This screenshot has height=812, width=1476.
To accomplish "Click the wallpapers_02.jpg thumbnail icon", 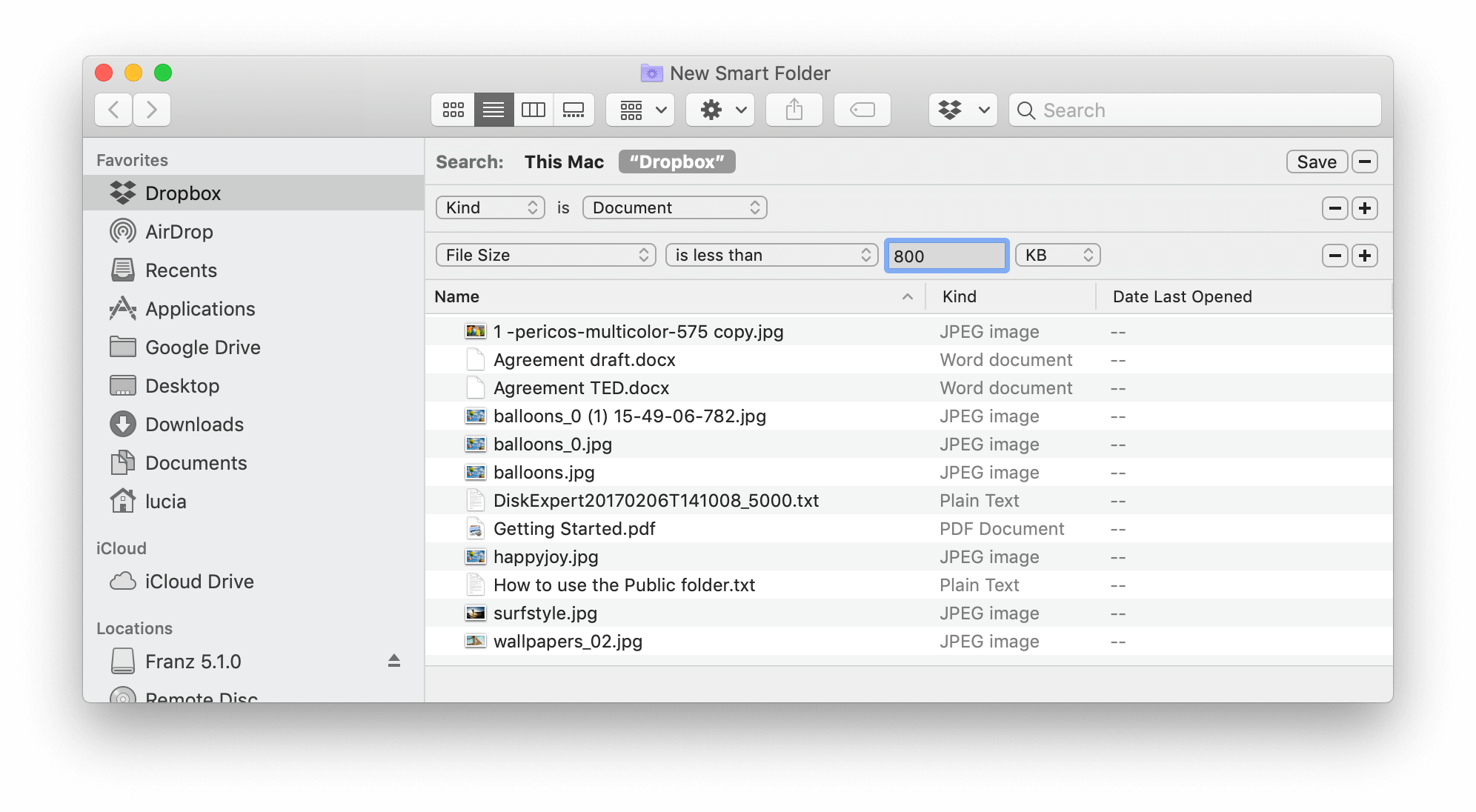I will tap(475, 642).
